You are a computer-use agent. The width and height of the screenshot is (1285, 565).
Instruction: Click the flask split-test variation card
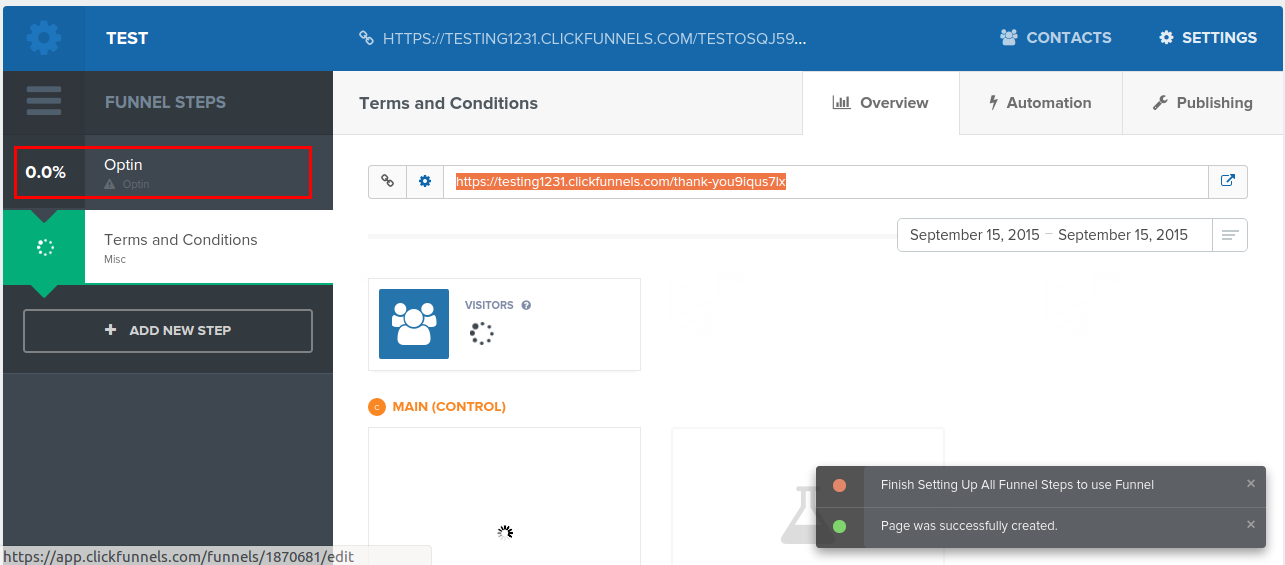(808, 496)
